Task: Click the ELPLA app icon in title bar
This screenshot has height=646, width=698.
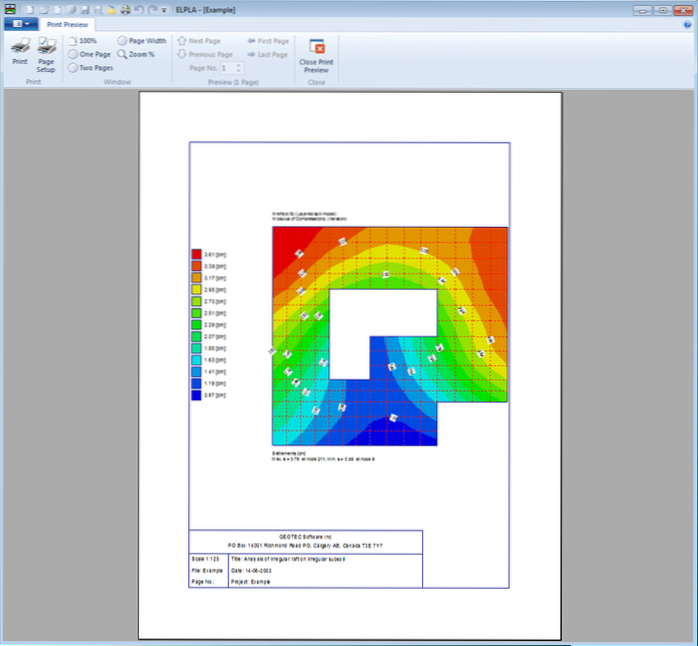Action: pyautogui.click(x=10, y=9)
